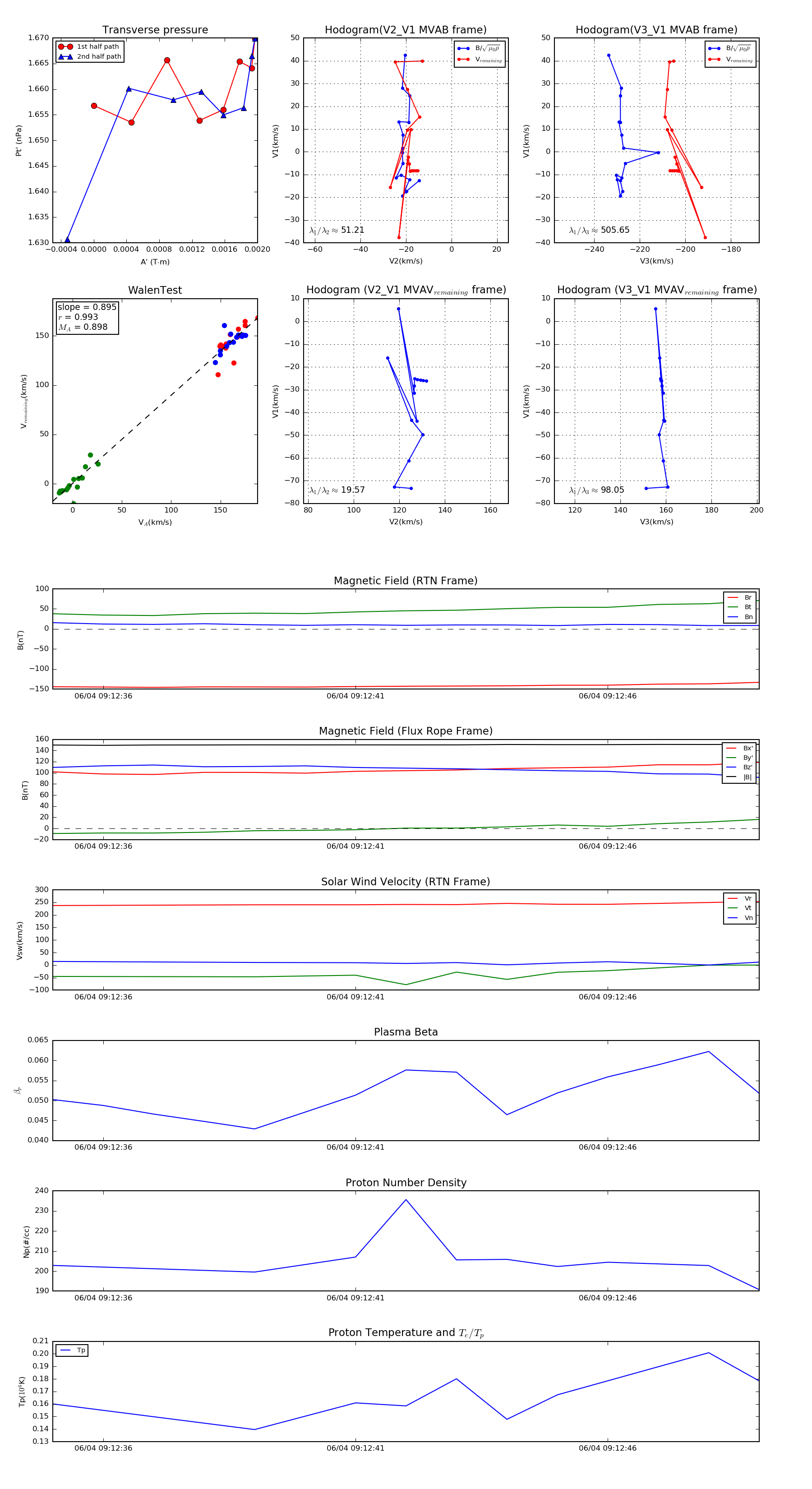Select the 'Bn' legend entry
812x1489 pixels.
(740, 617)
